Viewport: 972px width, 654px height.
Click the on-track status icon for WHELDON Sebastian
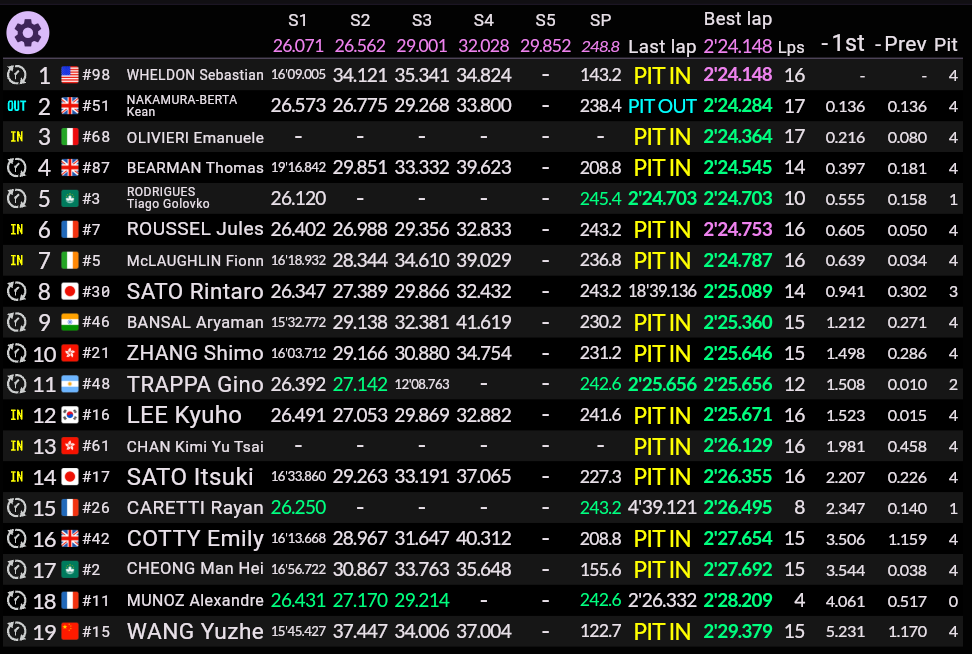tap(16, 76)
